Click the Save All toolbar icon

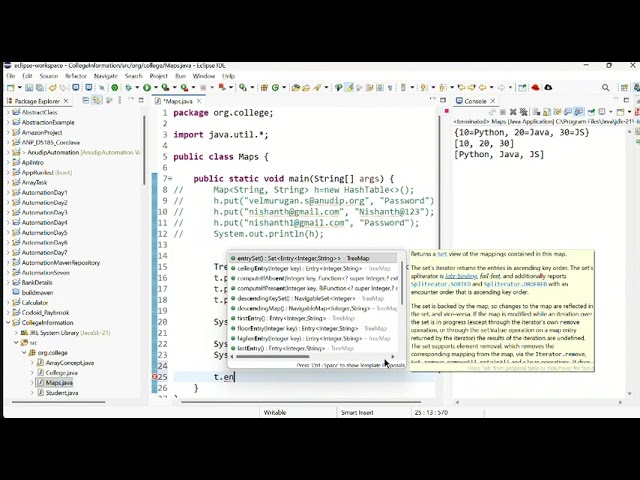[x=40, y=87]
